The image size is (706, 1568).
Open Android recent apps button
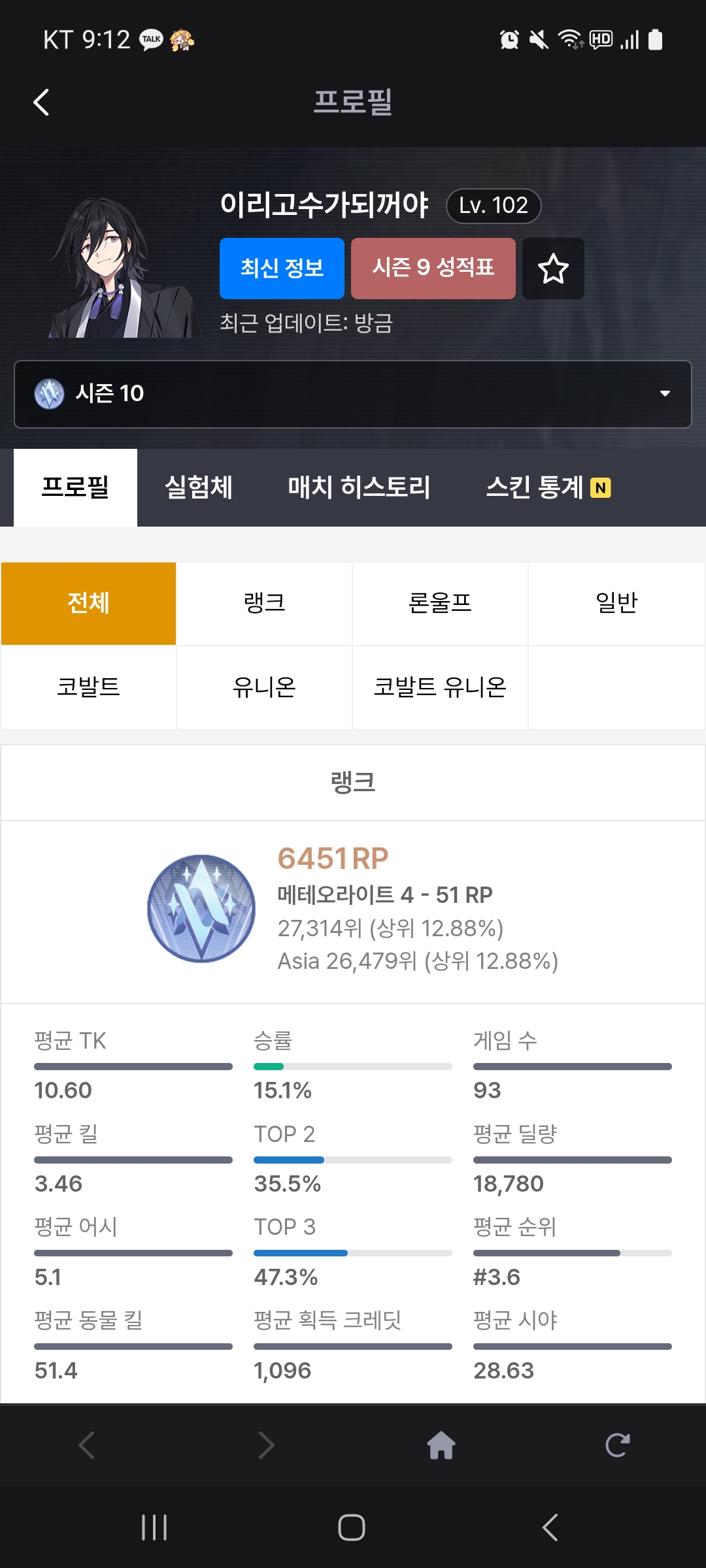click(154, 1527)
